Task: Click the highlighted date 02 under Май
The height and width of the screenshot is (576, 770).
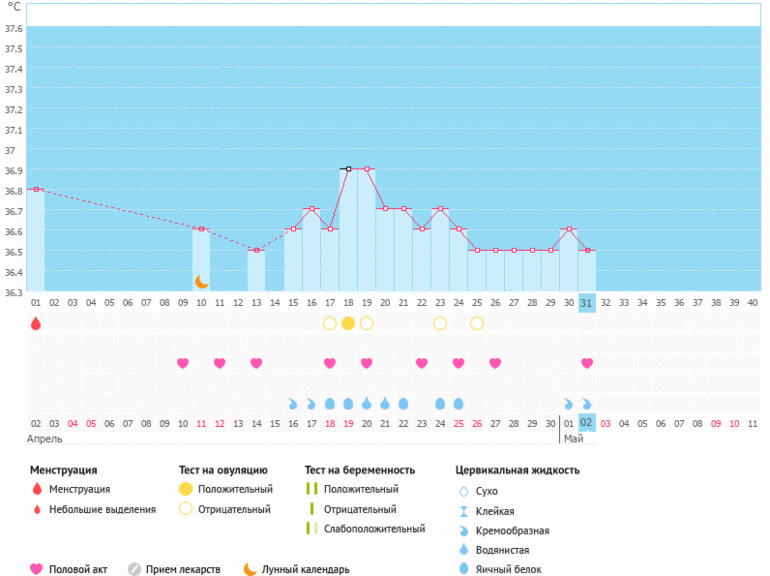Action: point(587,423)
